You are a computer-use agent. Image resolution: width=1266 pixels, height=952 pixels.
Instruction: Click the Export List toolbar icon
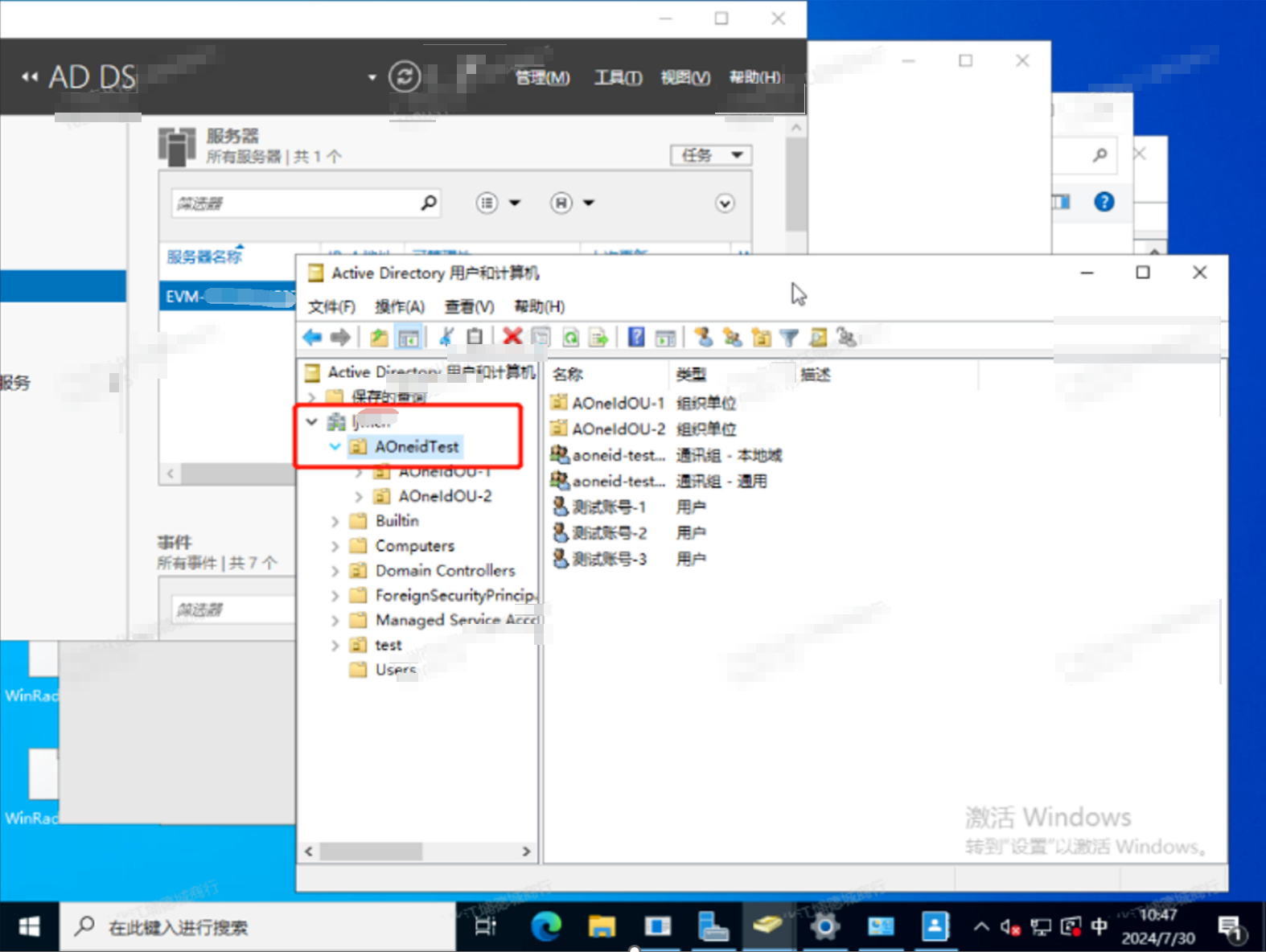(x=598, y=338)
